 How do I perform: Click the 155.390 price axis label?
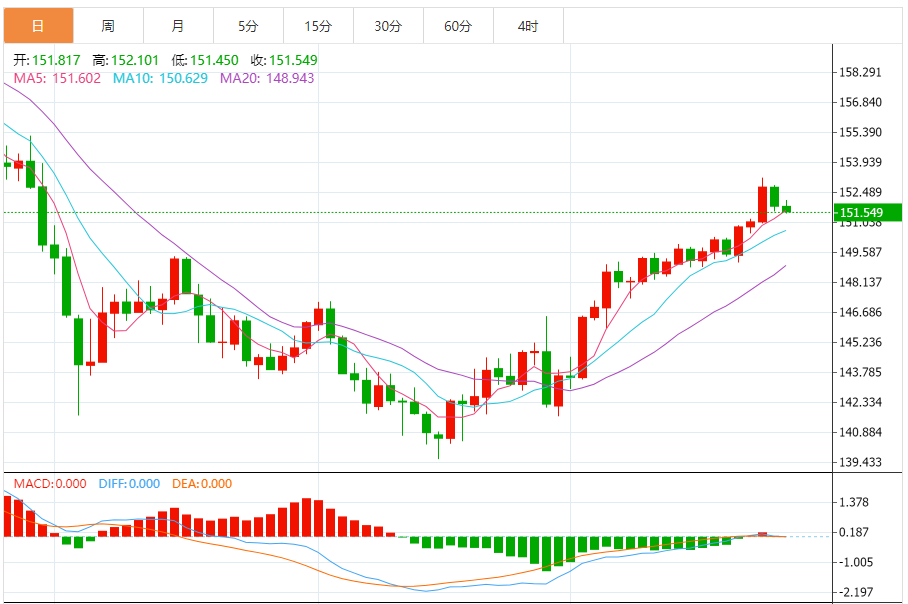(861, 133)
